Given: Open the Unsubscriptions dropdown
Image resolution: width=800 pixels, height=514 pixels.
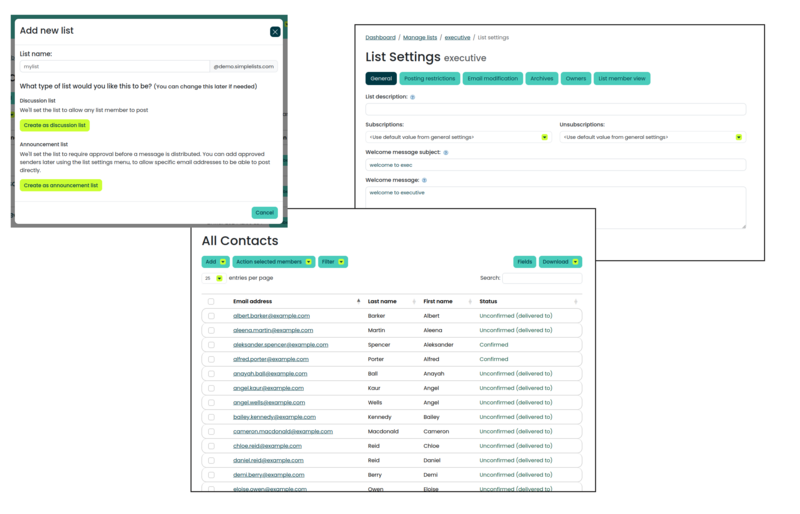Looking at the screenshot, I should click(x=652, y=137).
